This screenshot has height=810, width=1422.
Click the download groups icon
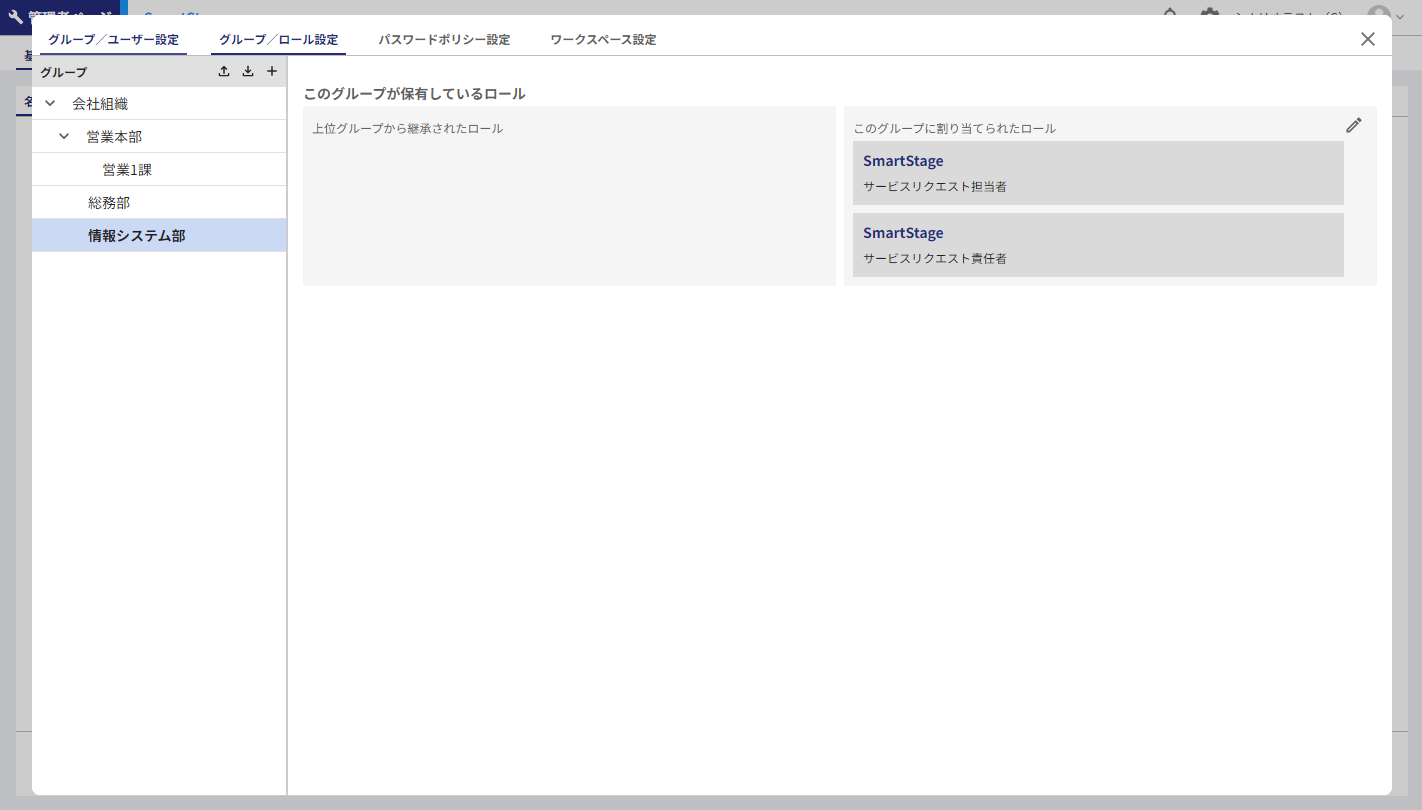click(x=248, y=71)
